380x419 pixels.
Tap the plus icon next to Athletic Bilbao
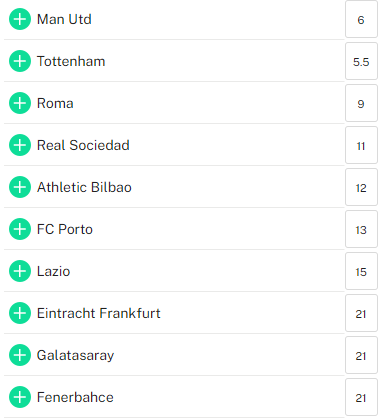[x=20, y=187]
